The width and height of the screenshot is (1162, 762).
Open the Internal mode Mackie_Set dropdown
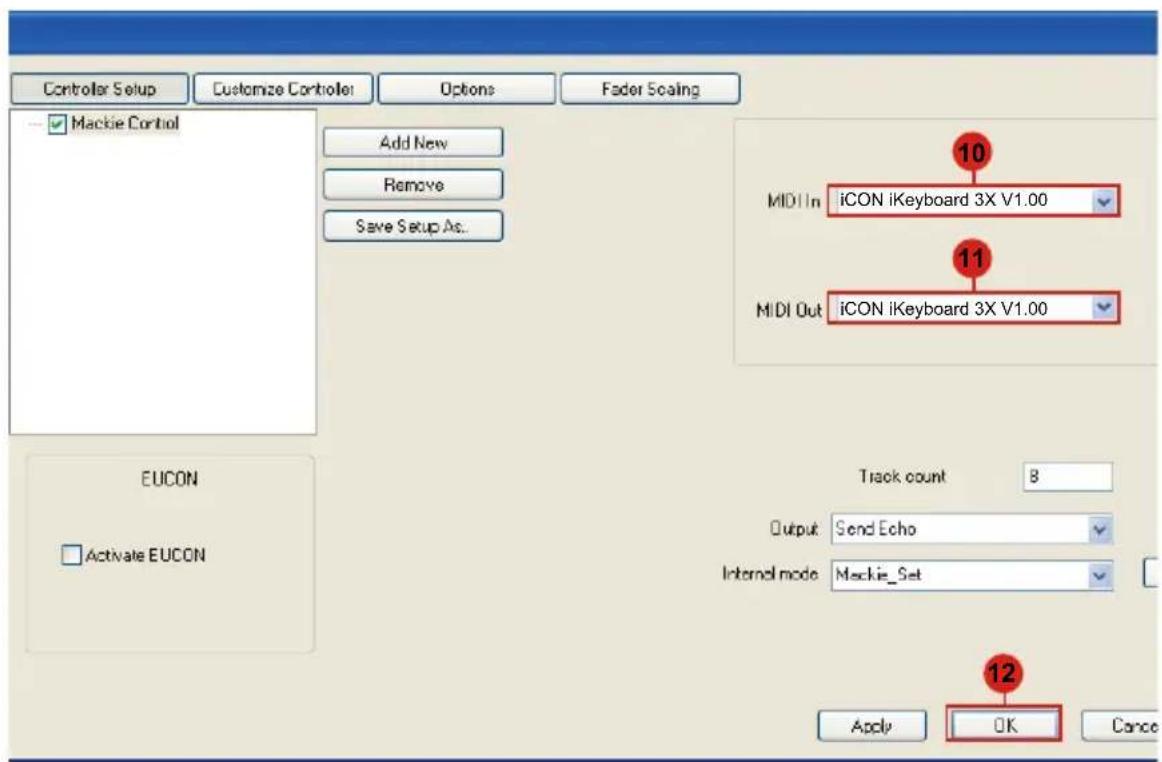[972, 575]
